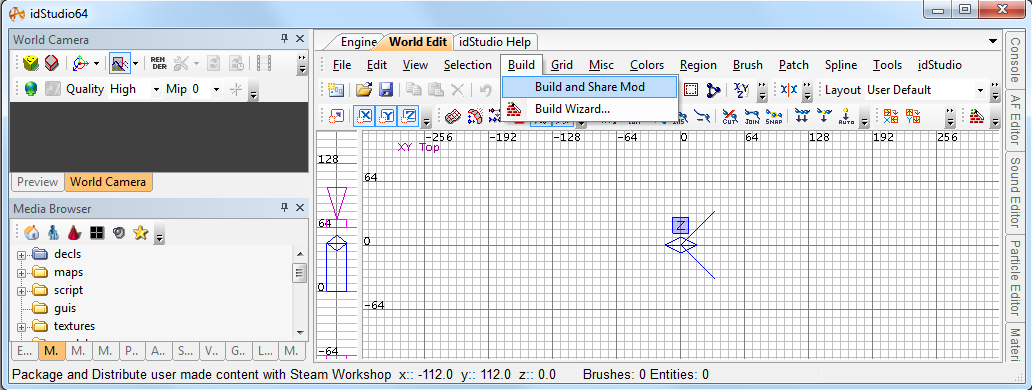Image resolution: width=1032 pixels, height=390 pixels.
Task: Open the Layout User Default combo box
Action: point(925,89)
